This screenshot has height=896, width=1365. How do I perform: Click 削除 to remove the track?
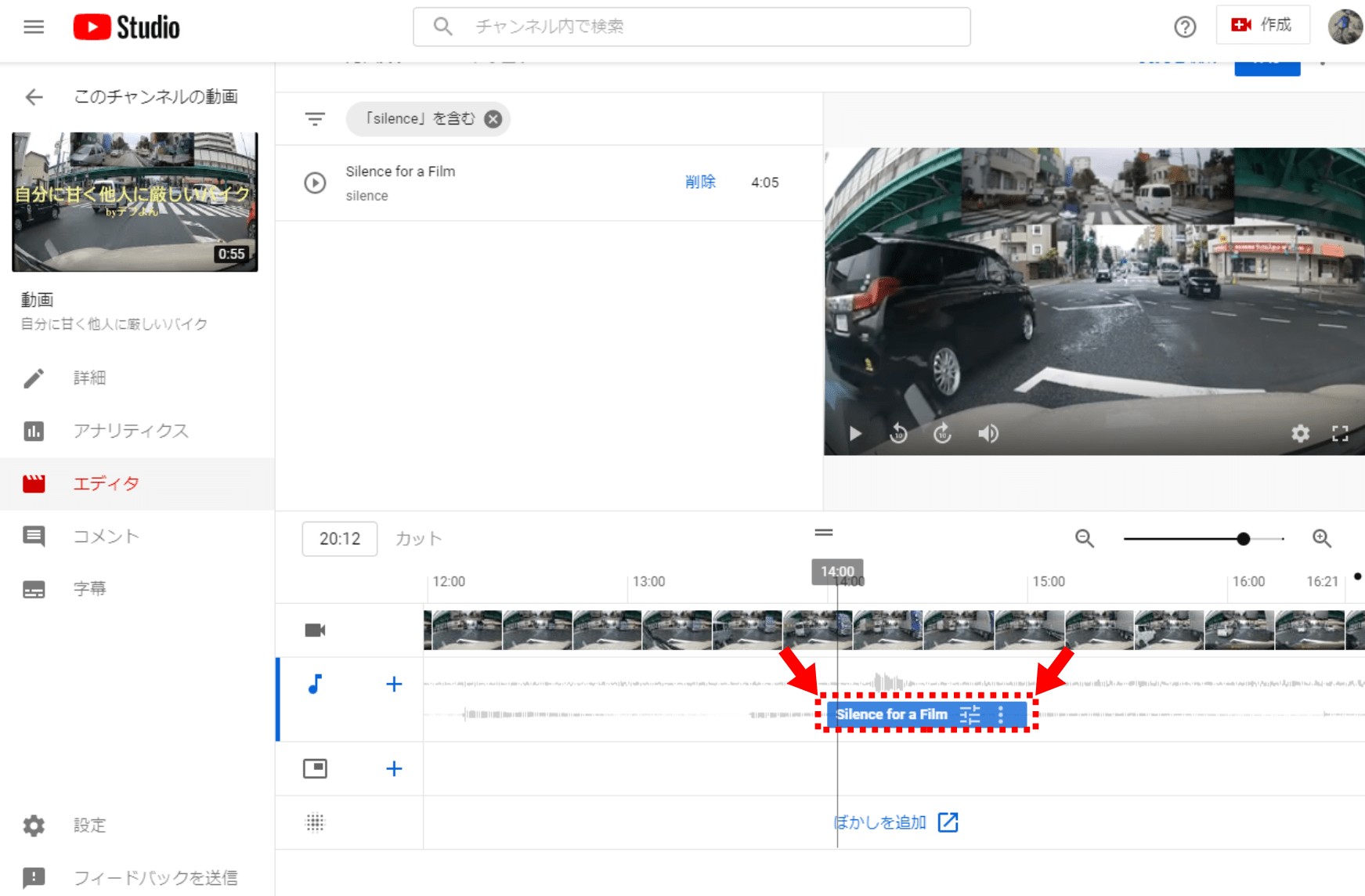700,182
